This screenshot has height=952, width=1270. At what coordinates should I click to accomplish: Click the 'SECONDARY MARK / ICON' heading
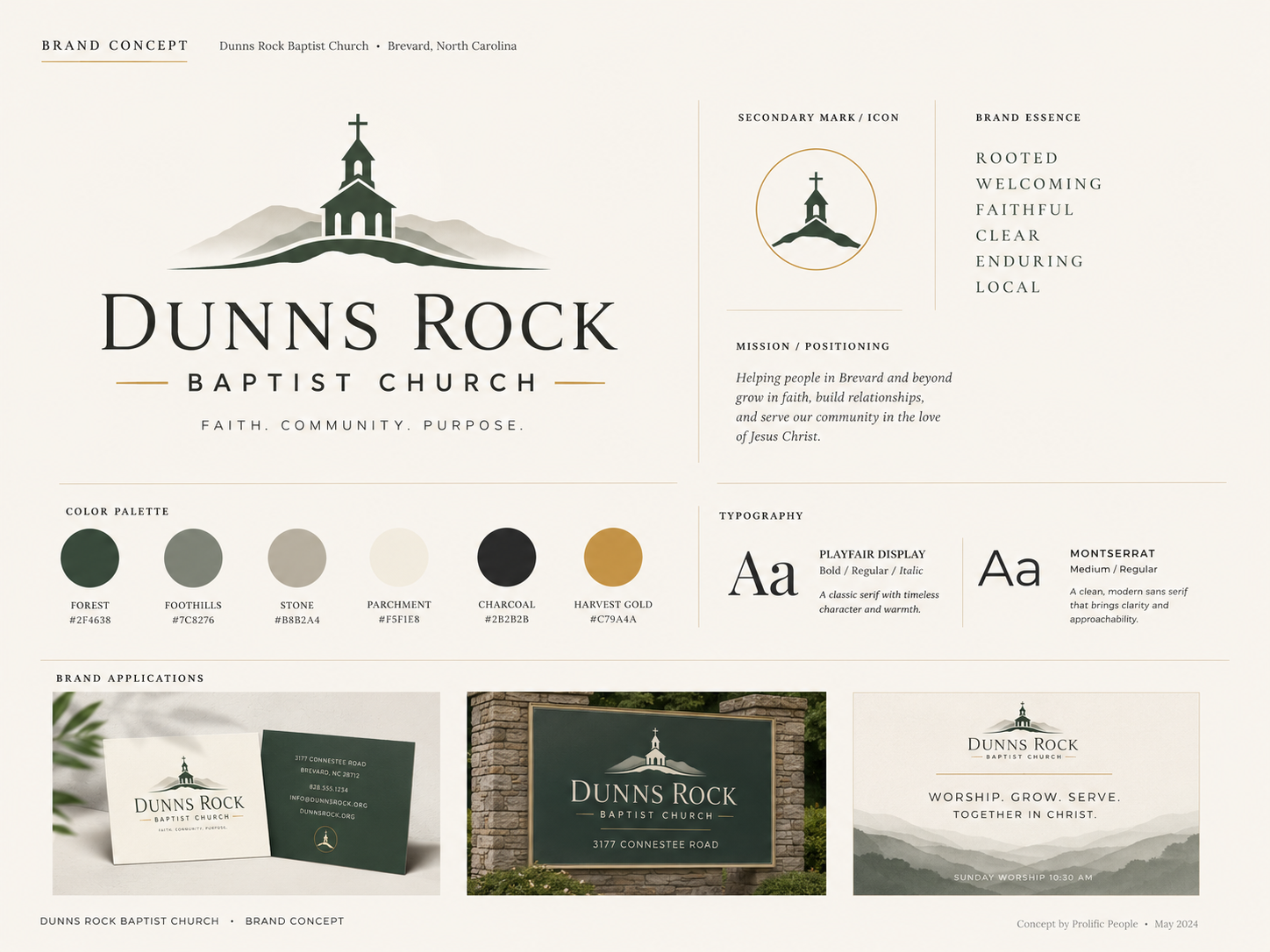[818, 117]
